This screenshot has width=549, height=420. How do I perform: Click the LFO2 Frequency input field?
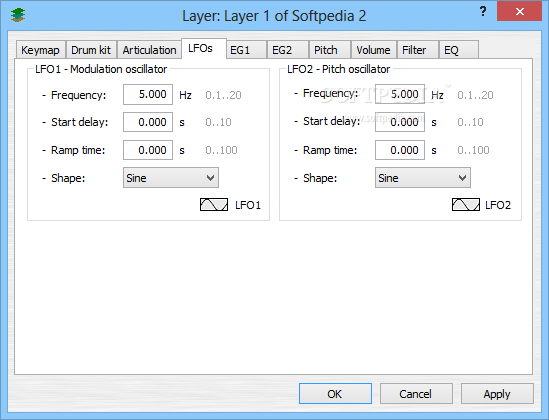tap(400, 94)
